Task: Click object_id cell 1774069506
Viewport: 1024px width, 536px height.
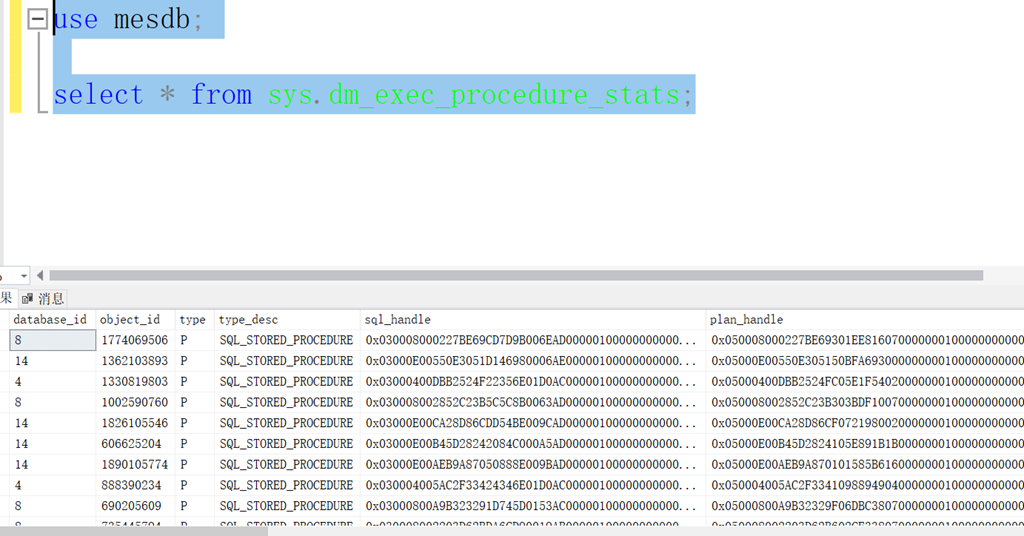Action: [x=135, y=340]
